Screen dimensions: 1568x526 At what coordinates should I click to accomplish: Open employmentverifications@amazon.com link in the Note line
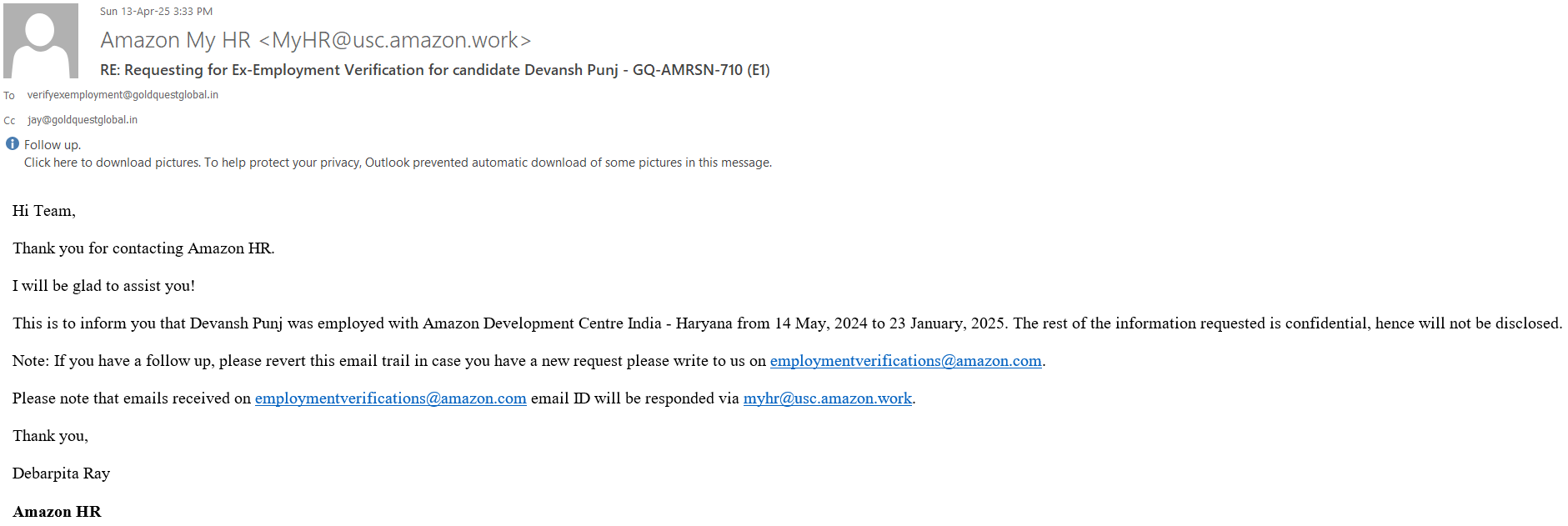point(905,361)
